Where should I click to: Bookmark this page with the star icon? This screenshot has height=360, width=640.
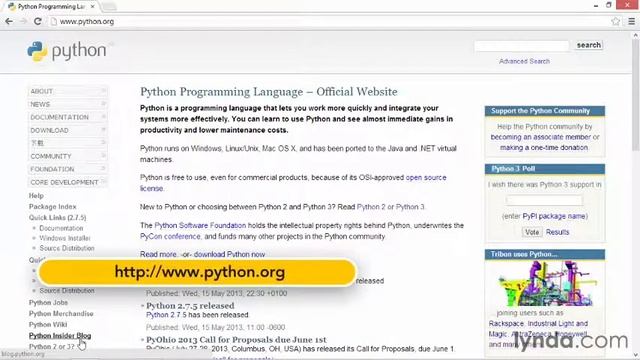click(616, 21)
